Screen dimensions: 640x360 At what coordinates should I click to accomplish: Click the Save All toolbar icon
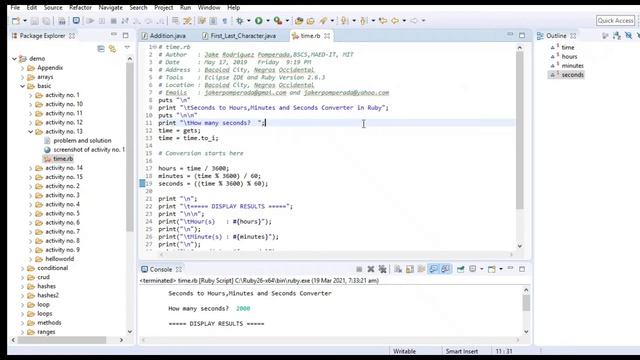coord(46,20)
